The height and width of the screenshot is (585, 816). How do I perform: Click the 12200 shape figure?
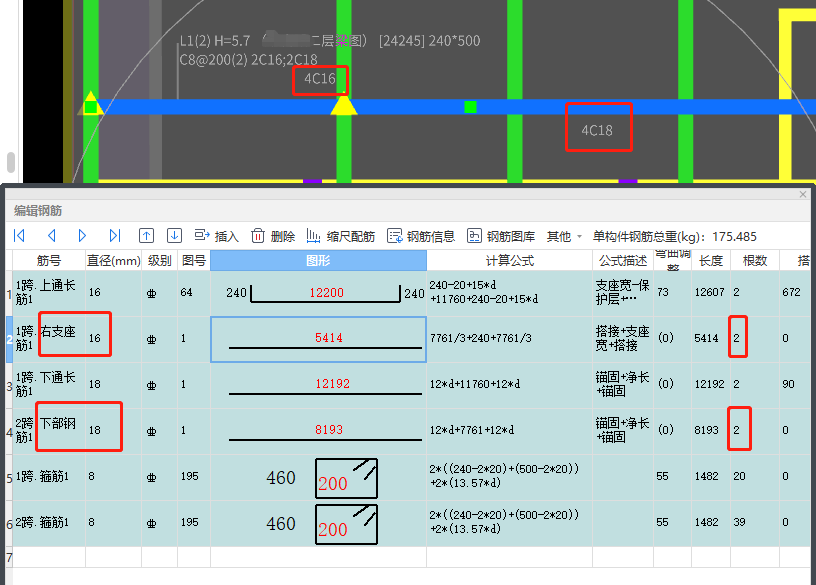[326, 293]
